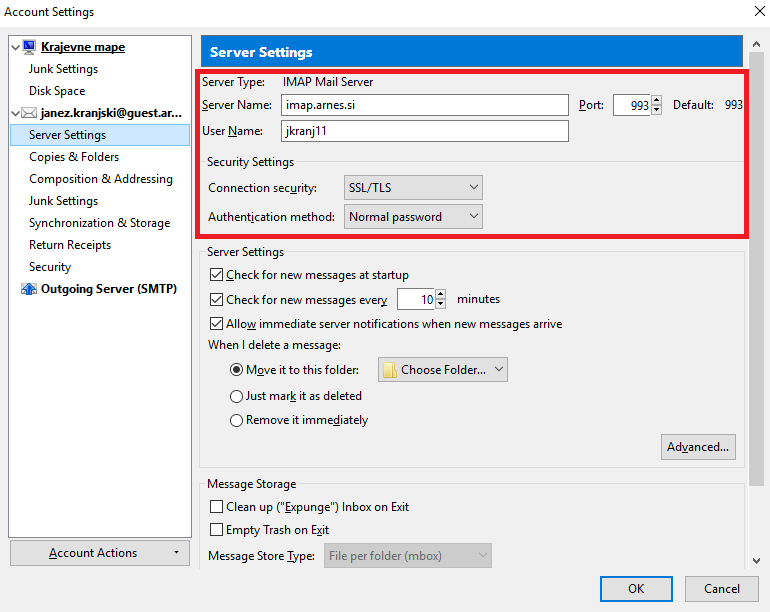
Task: Click the Advanced... button
Action: [698, 447]
